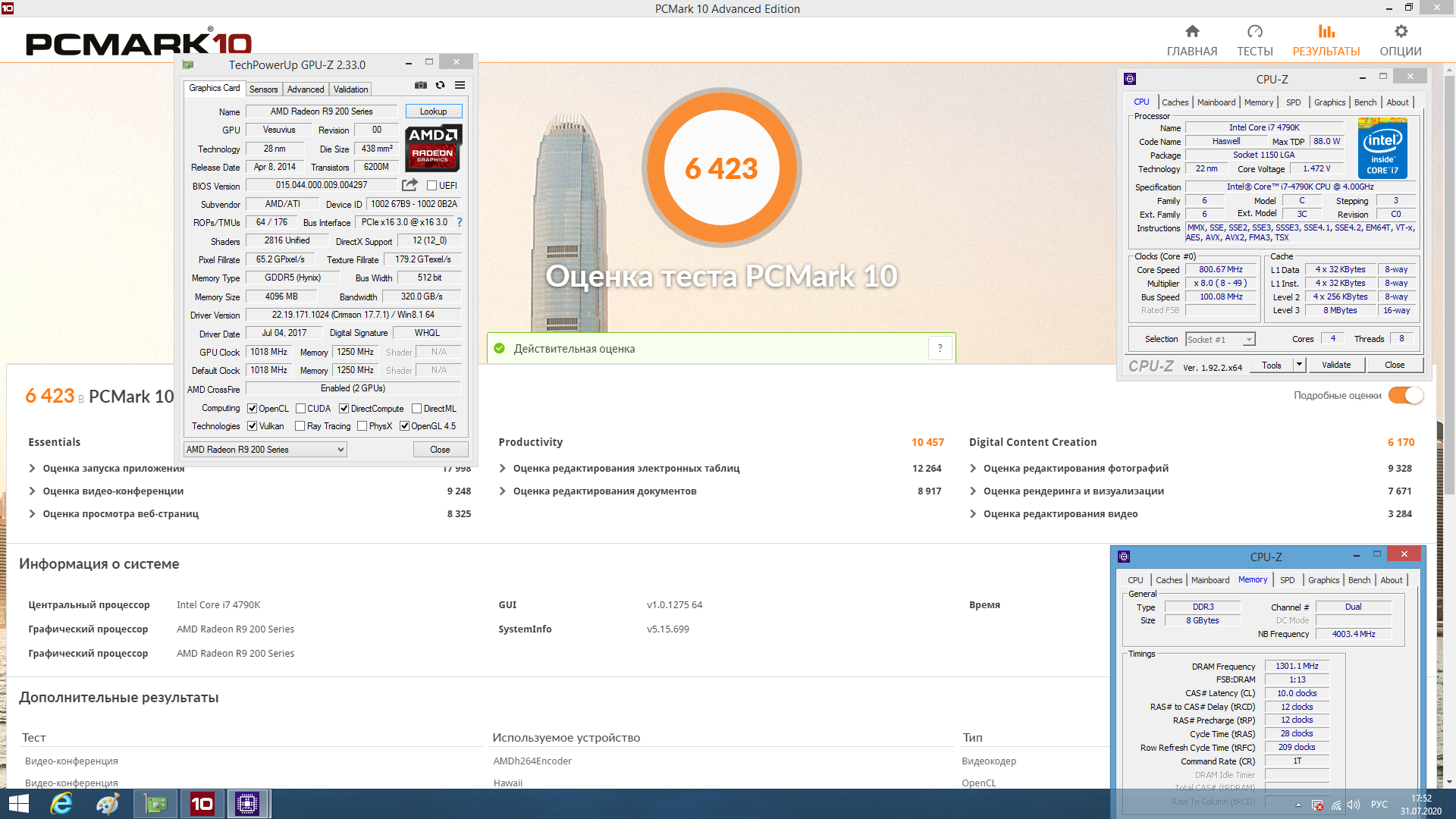Click the Validate button in CPU-Z

pyautogui.click(x=1336, y=365)
